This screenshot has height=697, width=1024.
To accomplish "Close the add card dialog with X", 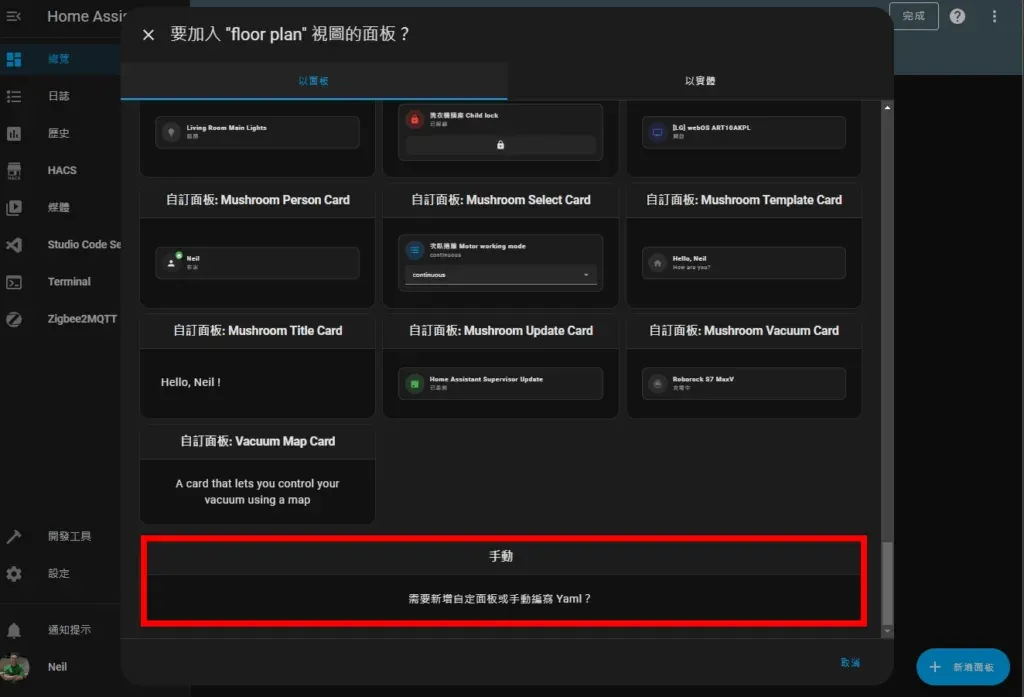I will (148, 35).
